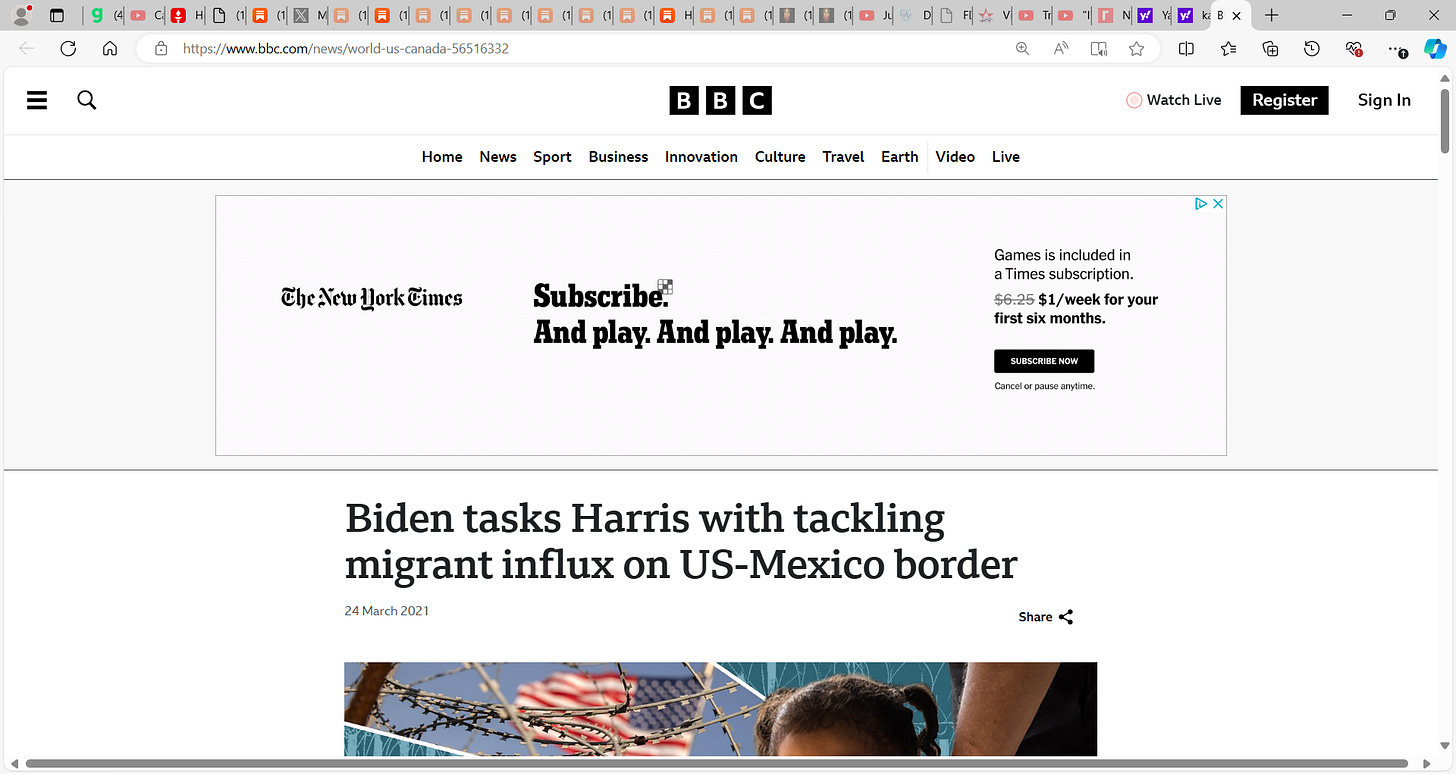Select Travel in the BBC navigation
Viewport: 1456px width, 774px height.
pos(843,157)
